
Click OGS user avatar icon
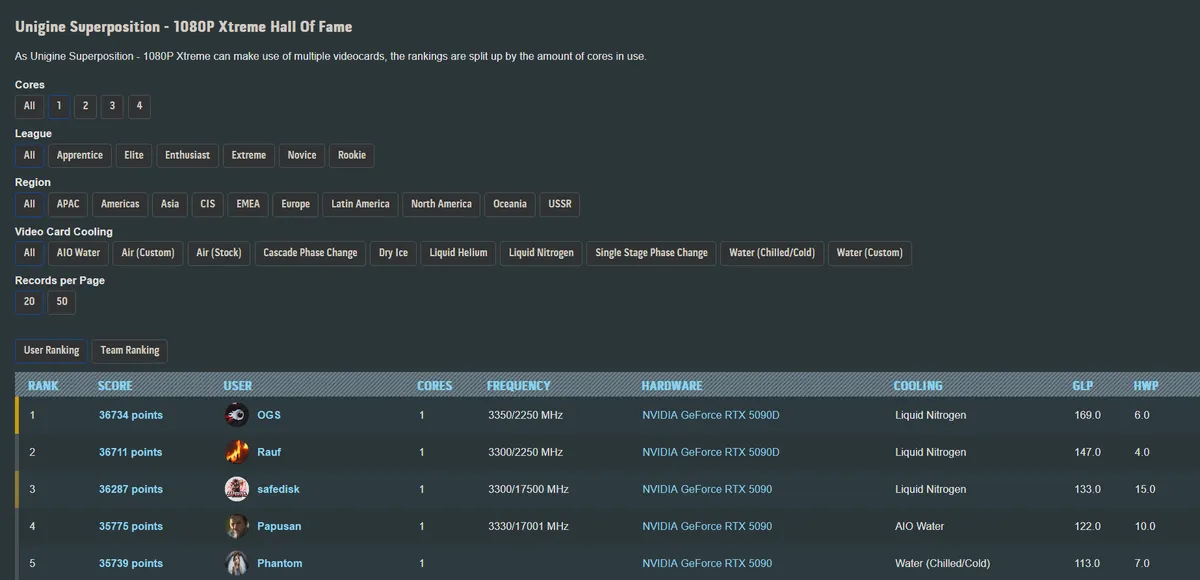pyautogui.click(x=236, y=415)
